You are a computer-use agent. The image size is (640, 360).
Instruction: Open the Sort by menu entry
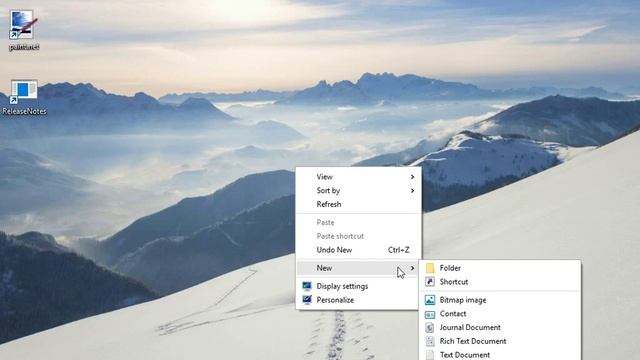pyautogui.click(x=358, y=191)
